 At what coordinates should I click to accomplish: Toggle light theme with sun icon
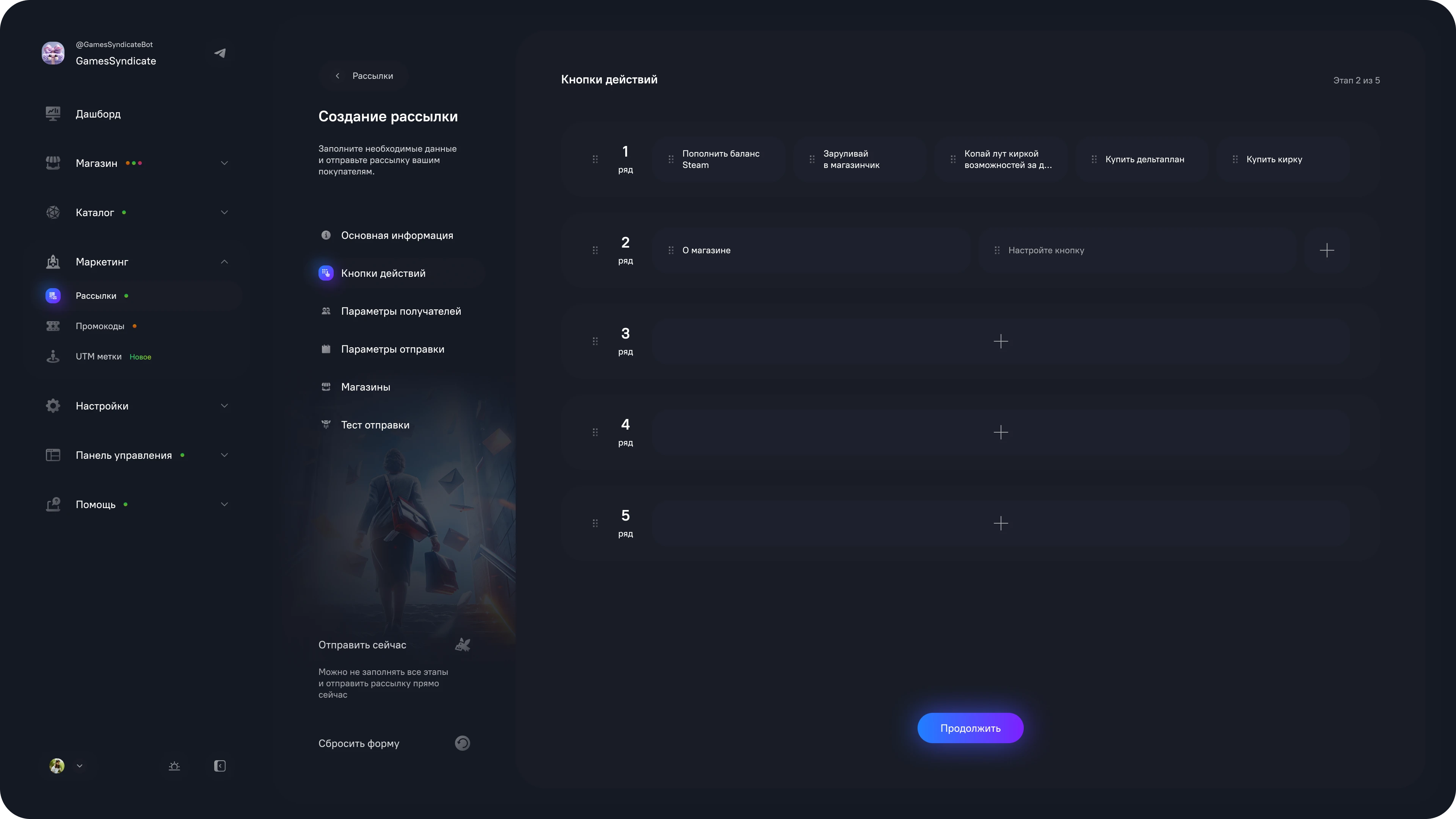tap(174, 766)
